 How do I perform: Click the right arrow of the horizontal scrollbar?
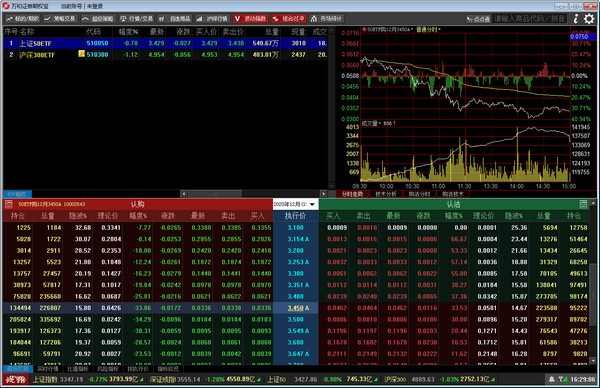tap(324, 194)
